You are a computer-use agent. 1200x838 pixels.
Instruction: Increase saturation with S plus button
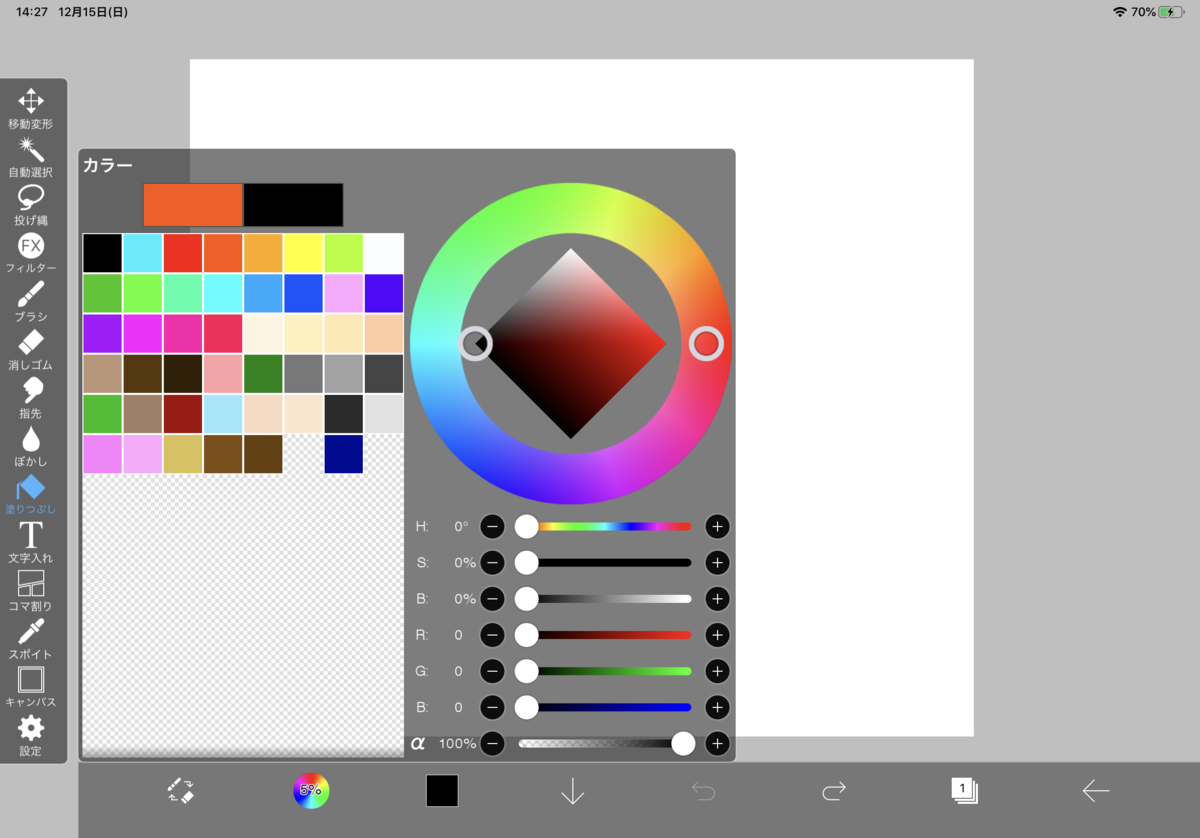pyautogui.click(x=716, y=562)
